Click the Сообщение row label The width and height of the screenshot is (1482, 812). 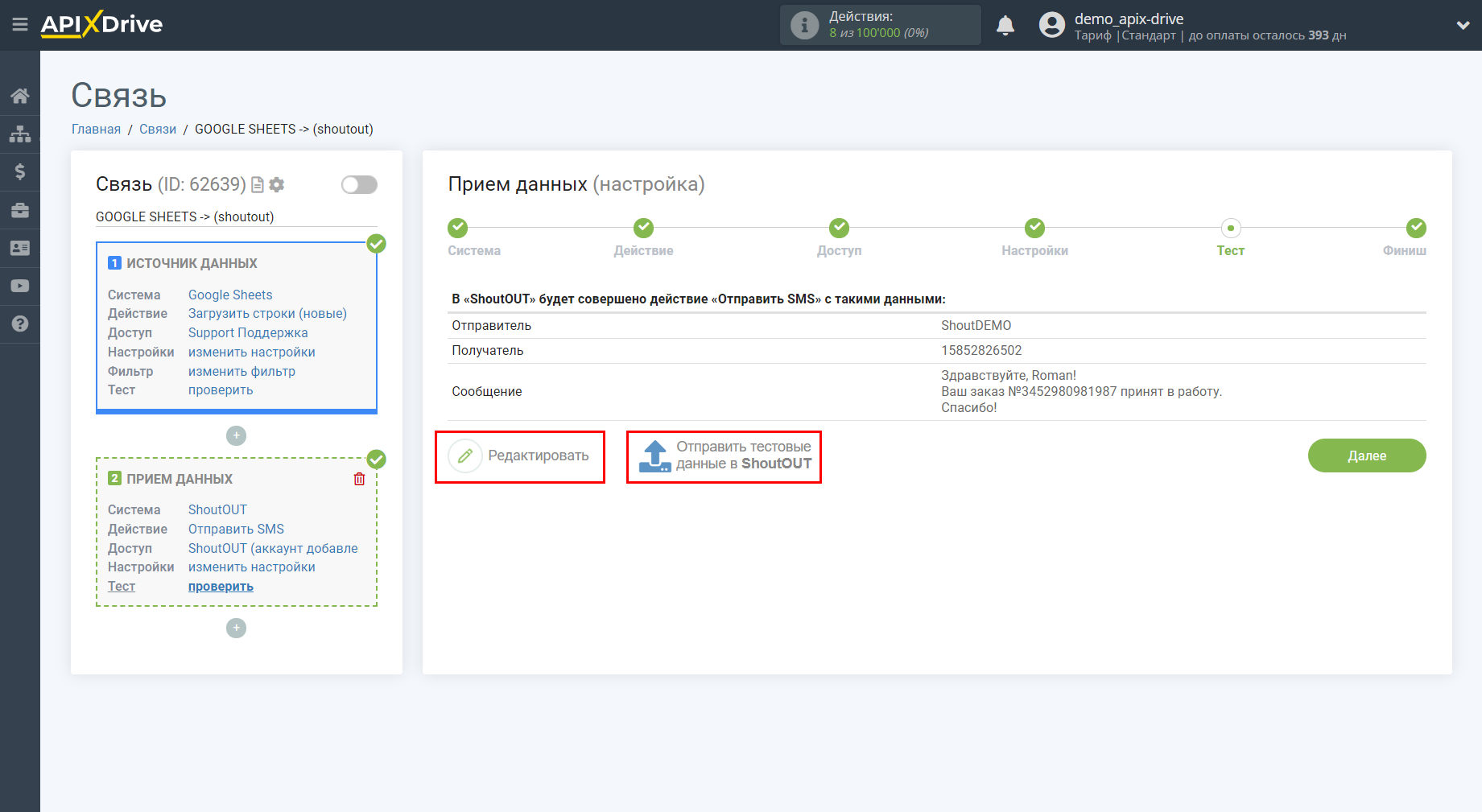[x=486, y=392]
